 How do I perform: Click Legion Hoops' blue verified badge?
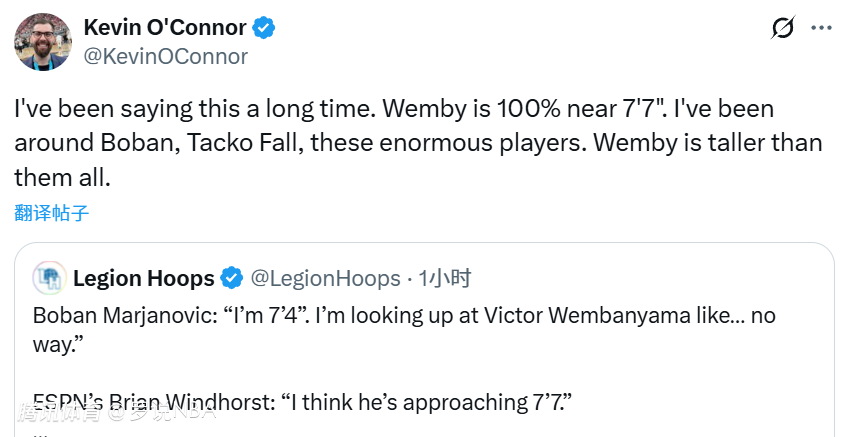tap(231, 277)
